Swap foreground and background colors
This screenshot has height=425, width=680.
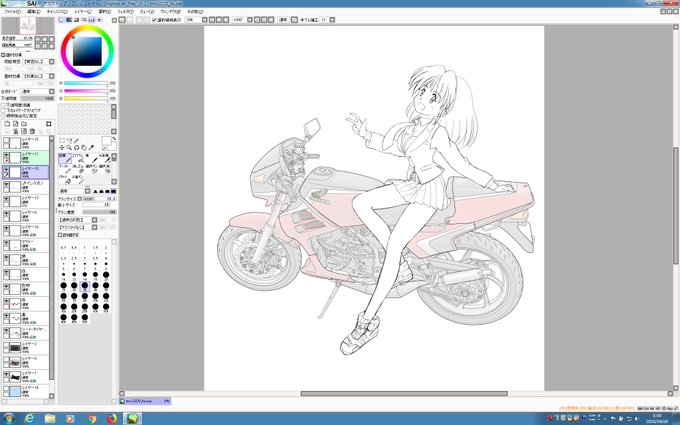(x=114, y=138)
